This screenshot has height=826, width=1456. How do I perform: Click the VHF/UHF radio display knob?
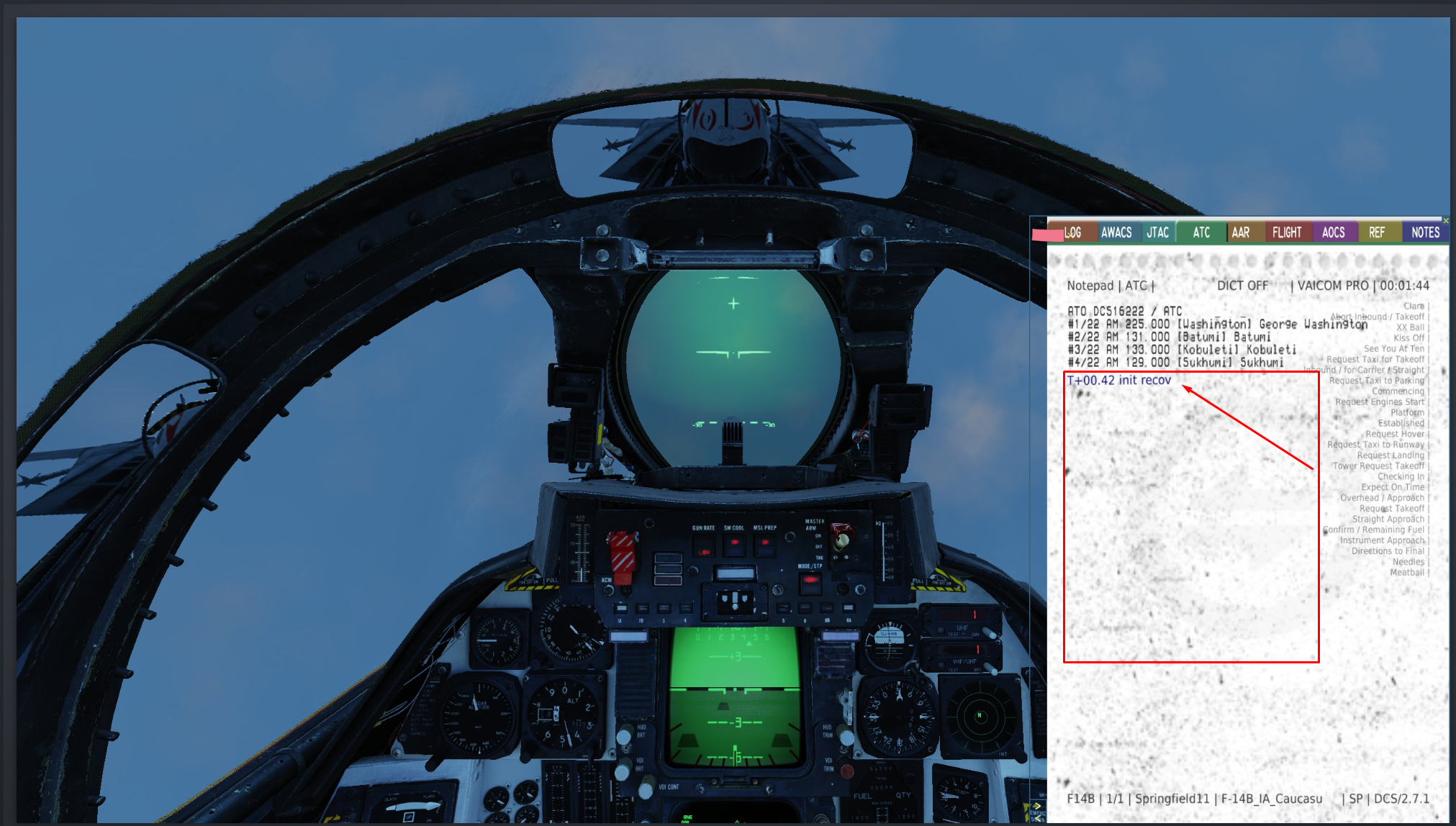coord(991,668)
